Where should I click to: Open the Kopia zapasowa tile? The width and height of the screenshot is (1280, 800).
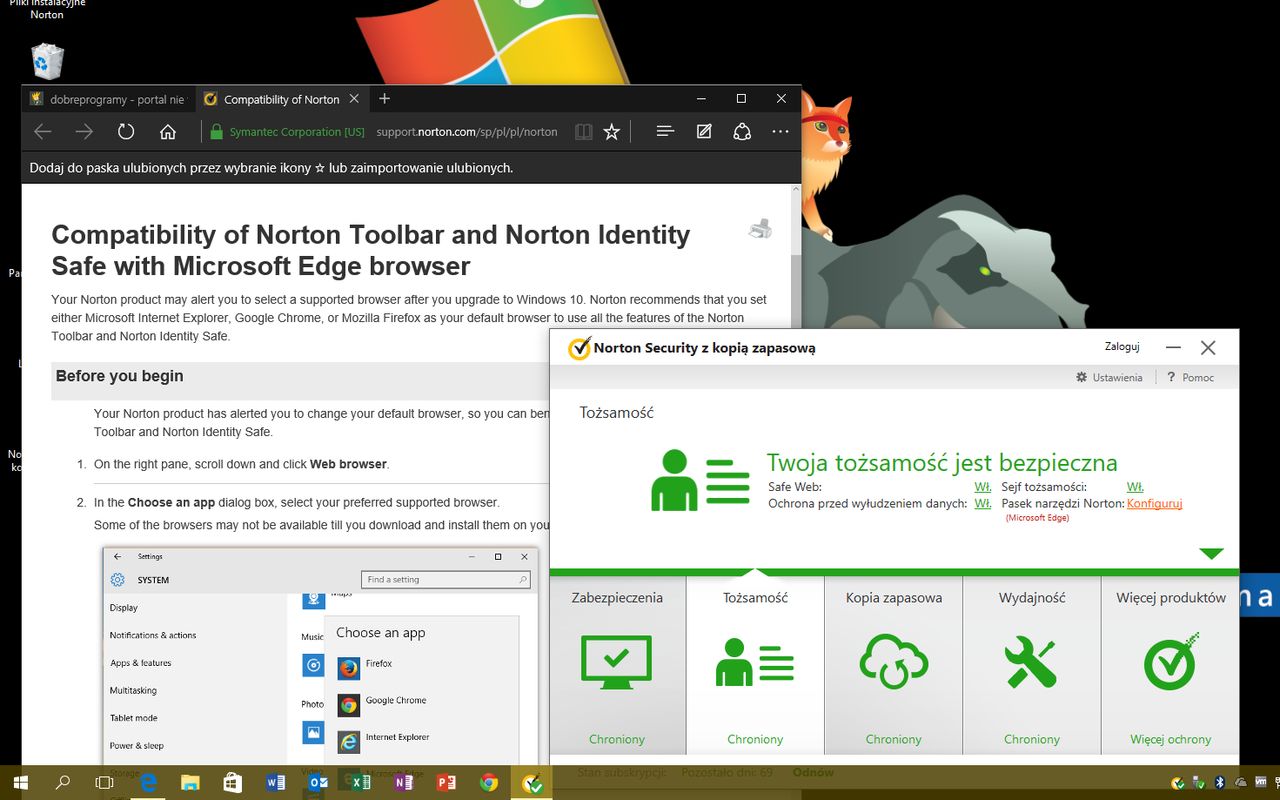tap(894, 666)
